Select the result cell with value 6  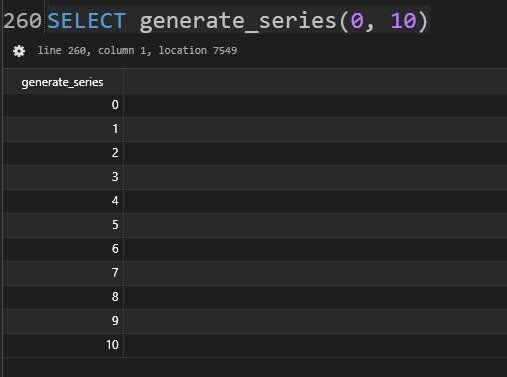point(63,249)
